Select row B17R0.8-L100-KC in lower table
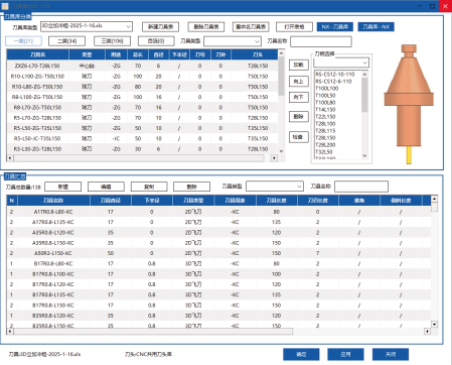452x365 pixels. 219,274
